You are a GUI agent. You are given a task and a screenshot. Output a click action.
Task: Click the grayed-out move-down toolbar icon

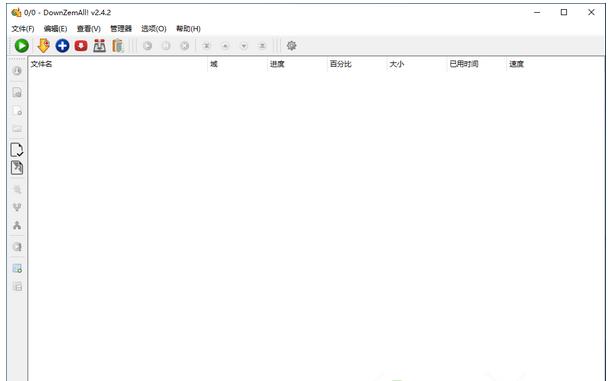[244, 46]
